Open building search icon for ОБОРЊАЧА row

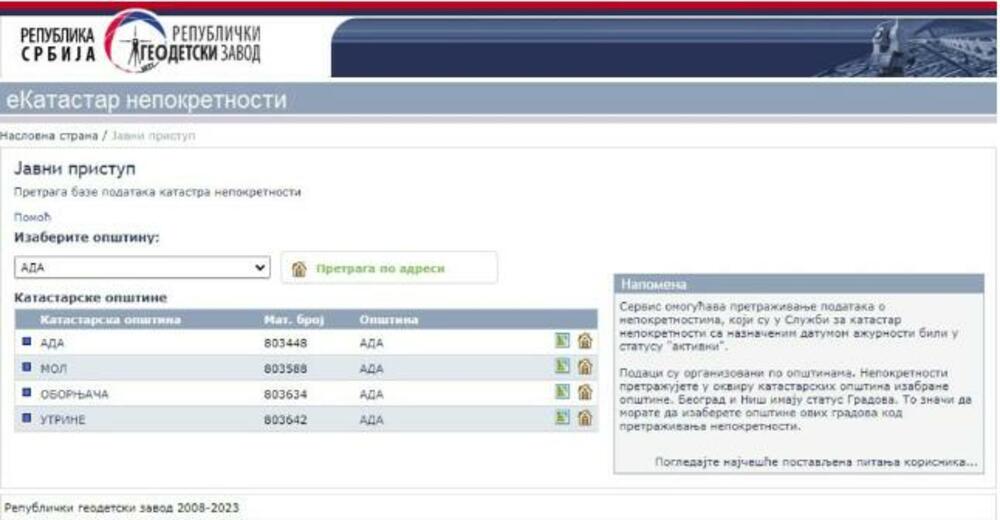click(585, 392)
